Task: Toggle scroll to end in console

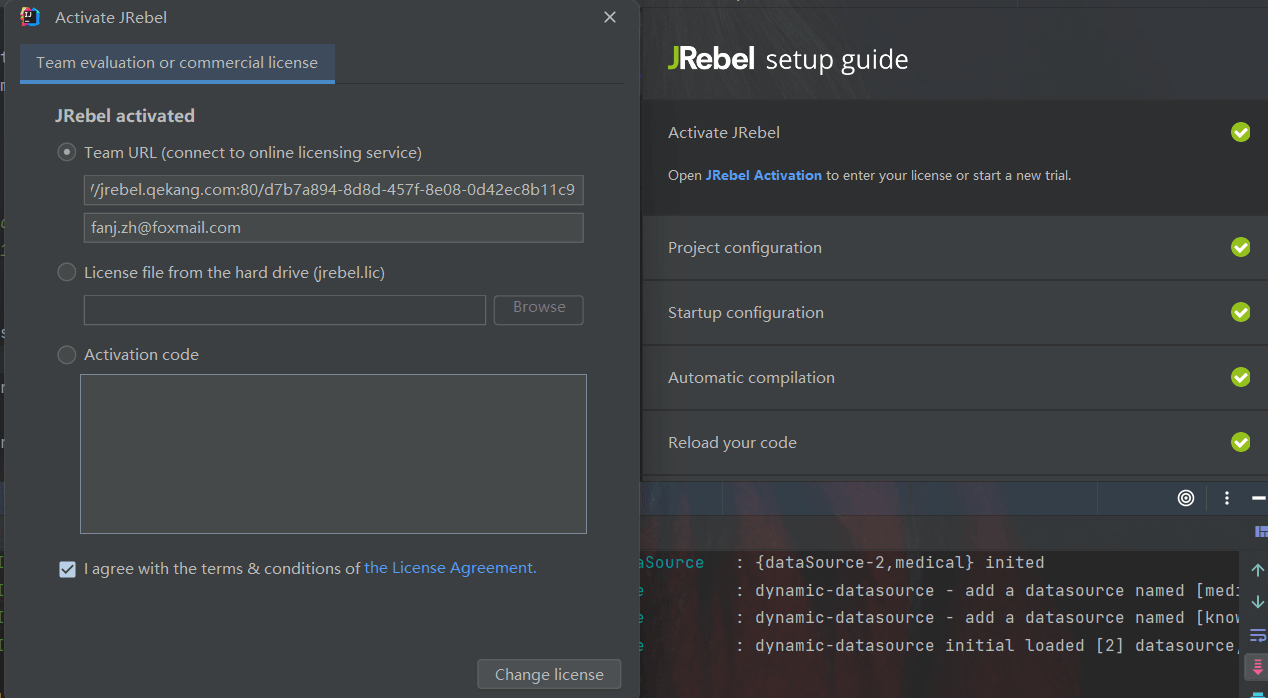Action: tap(1258, 667)
